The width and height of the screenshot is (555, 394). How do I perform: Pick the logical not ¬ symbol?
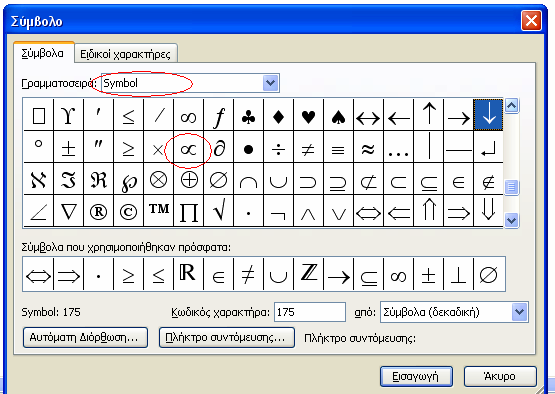click(279, 211)
